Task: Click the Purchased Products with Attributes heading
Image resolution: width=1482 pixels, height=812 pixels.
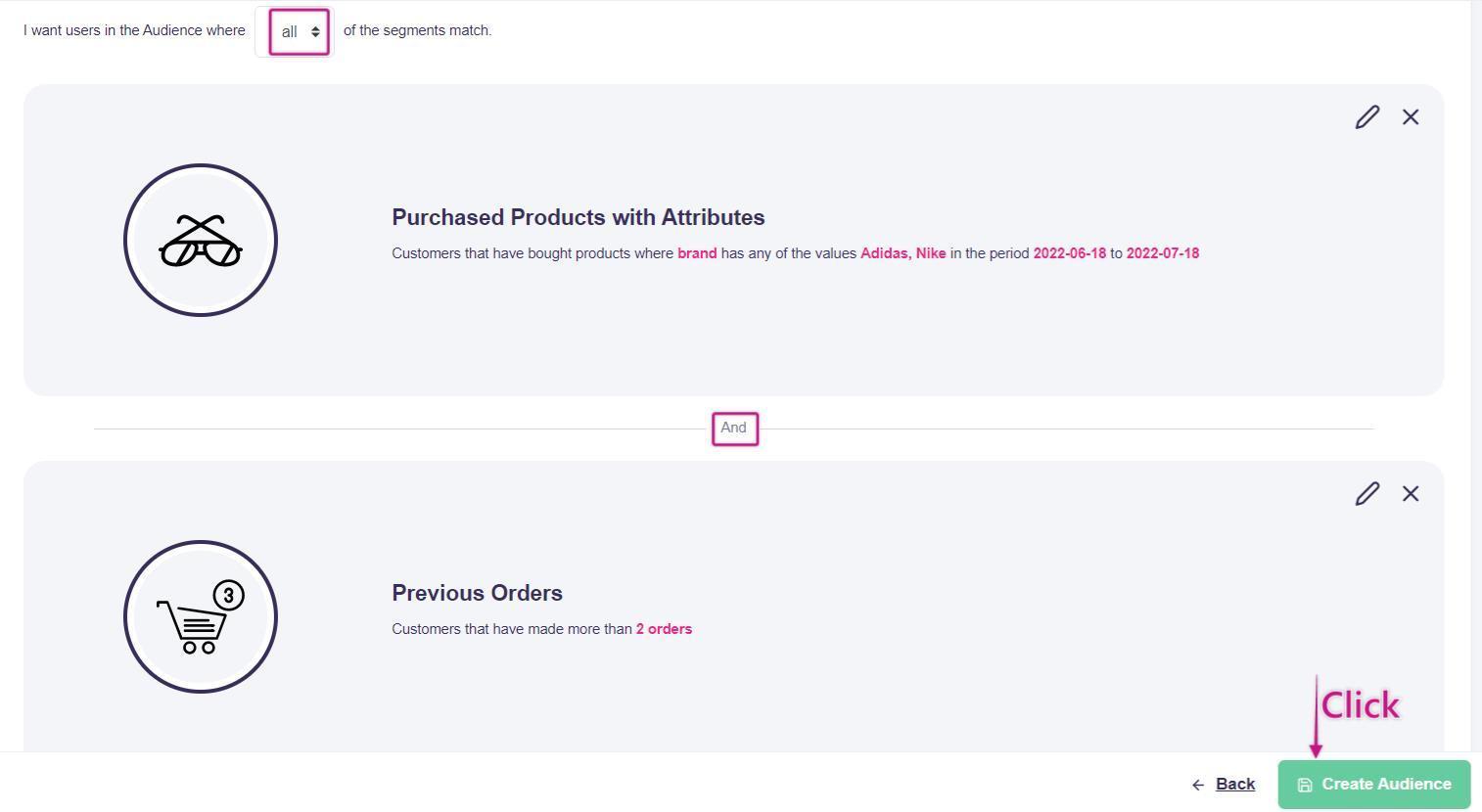Action: (x=578, y=217)
